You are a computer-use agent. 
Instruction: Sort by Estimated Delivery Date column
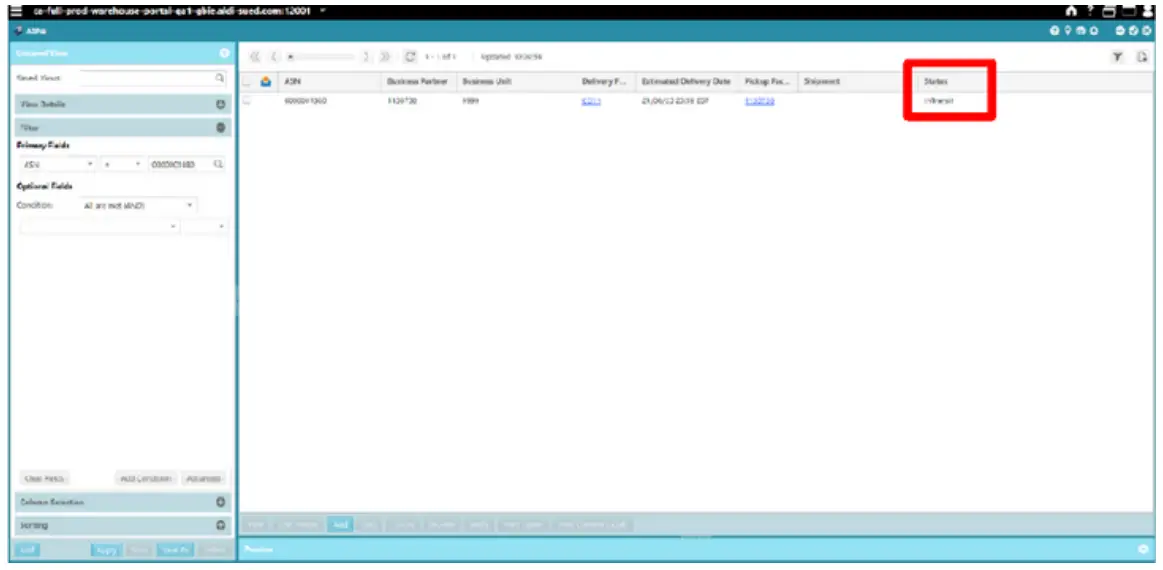(x=686, y=82)
